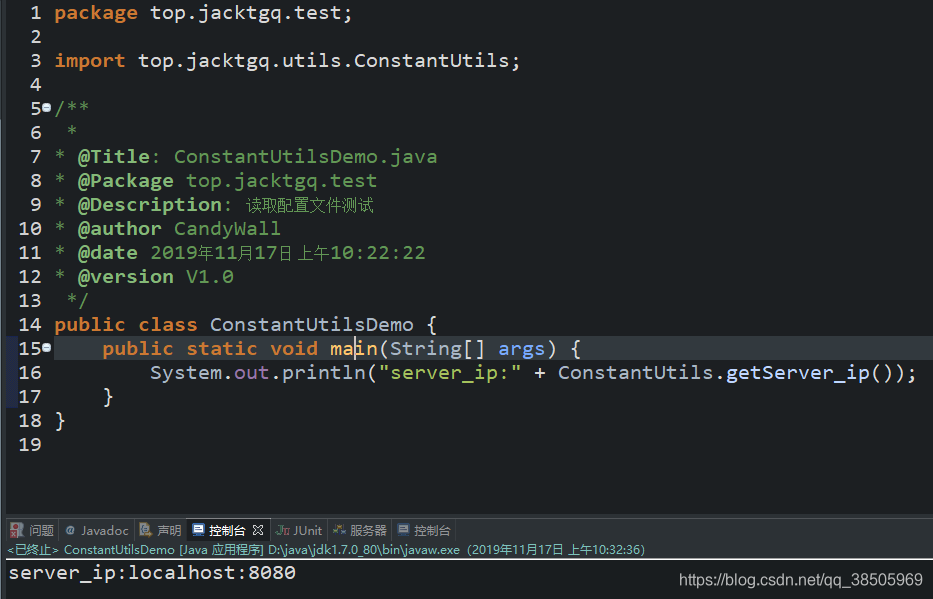Click the println method call
Screen dimensions: 933x599
pos(323,373)
